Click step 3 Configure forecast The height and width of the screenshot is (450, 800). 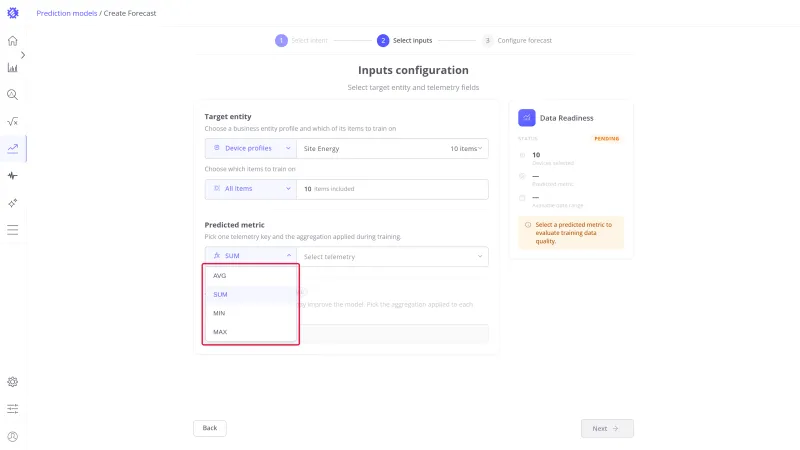click(517, 40)
